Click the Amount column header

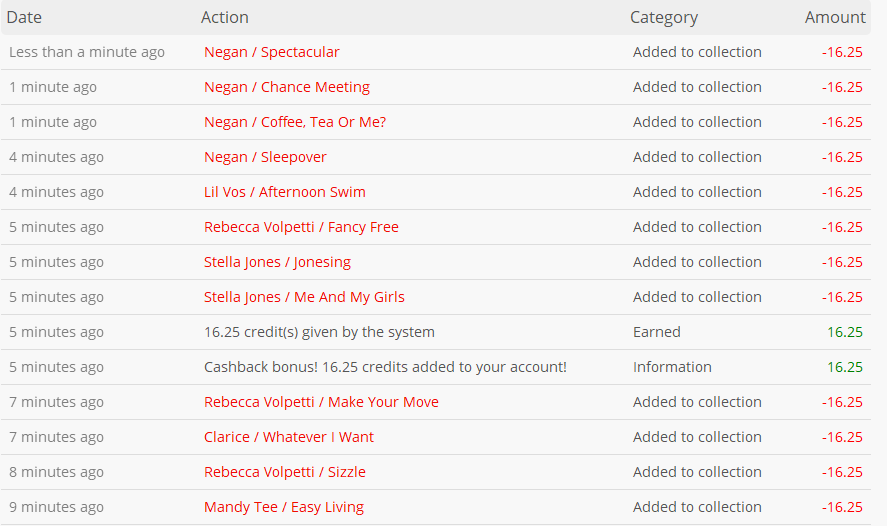coord(835,18)
